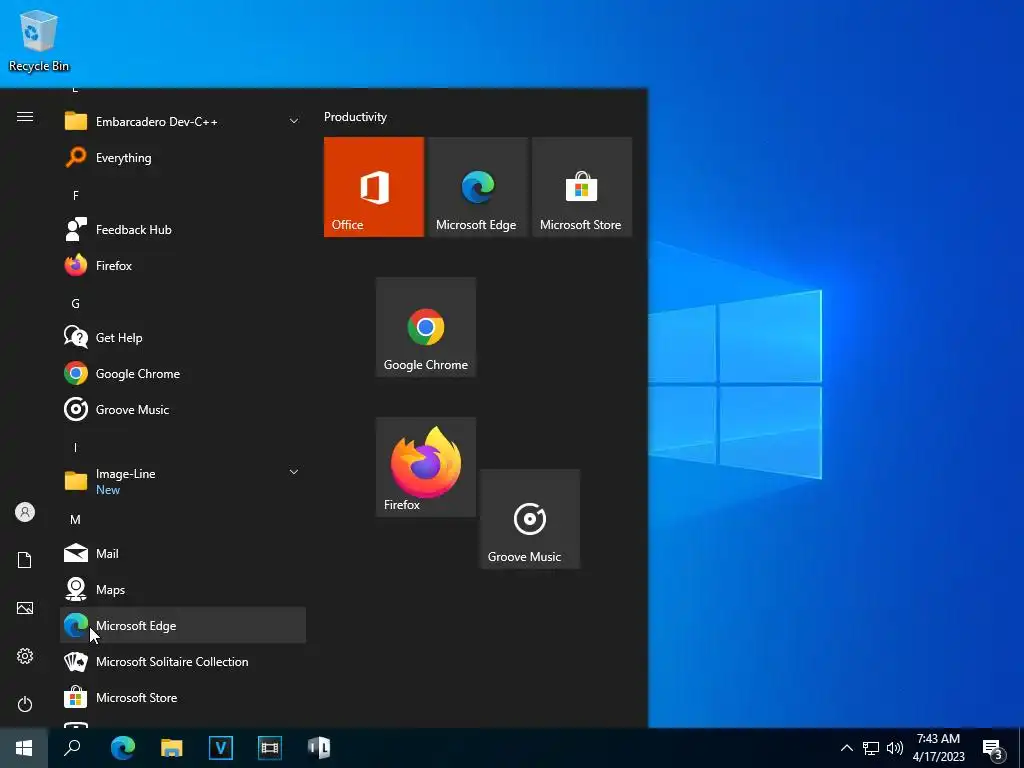
Task: Click the Power button in Start sidebar
Action: coord(25,704)
